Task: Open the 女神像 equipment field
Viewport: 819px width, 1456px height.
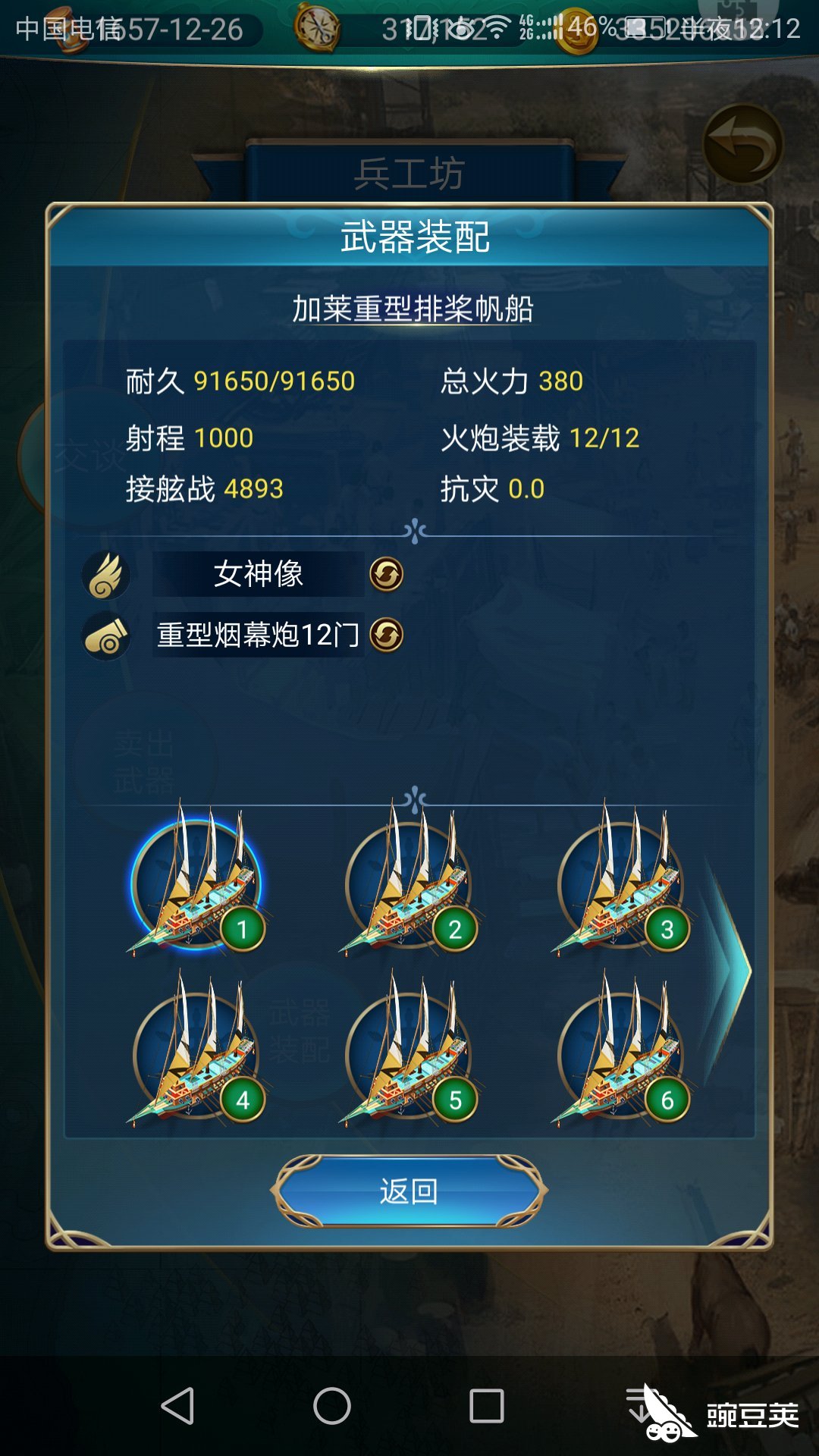Action: click(x=259, y=574)
